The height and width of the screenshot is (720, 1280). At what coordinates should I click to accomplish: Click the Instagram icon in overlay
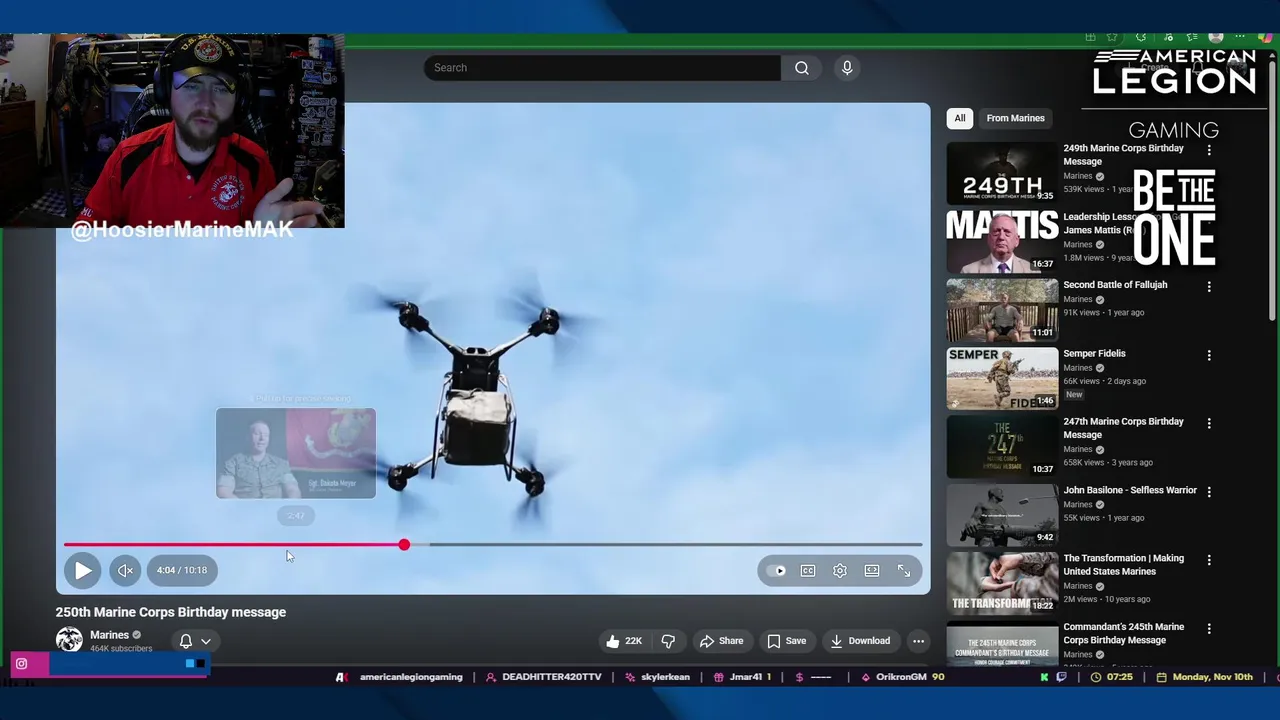tap(21, 664)
